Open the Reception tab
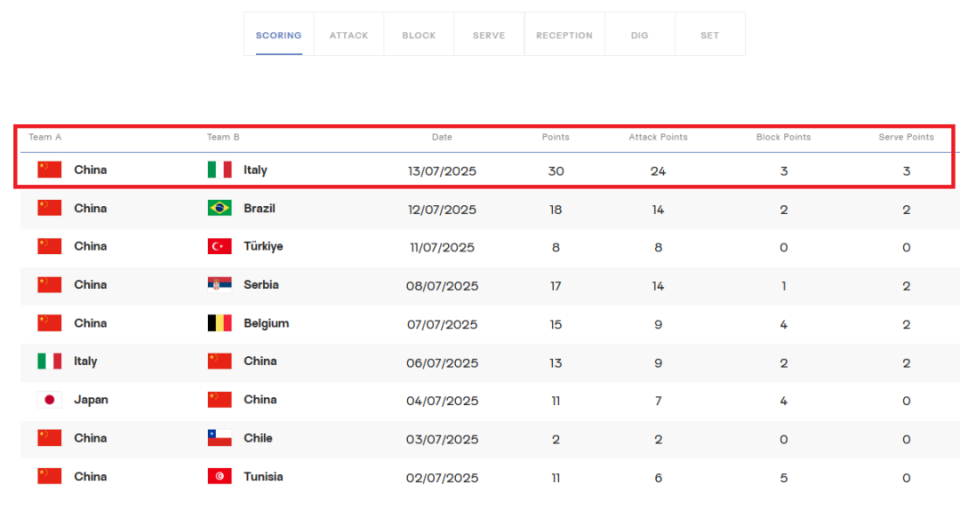Viewport: 960px width, 509px height. click(564, 35)
